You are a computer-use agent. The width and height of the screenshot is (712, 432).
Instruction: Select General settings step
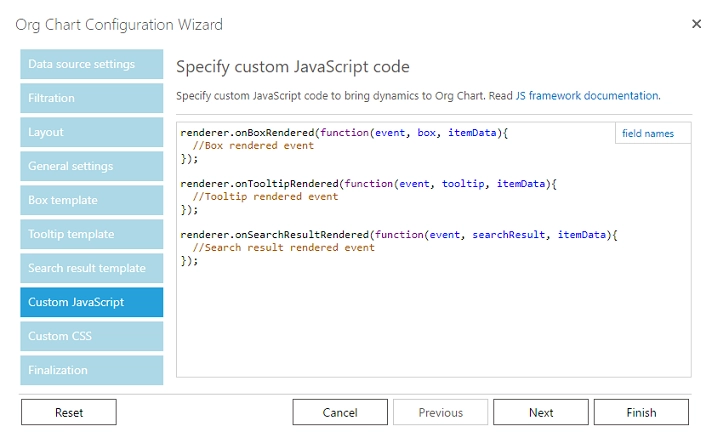point(91,166)
